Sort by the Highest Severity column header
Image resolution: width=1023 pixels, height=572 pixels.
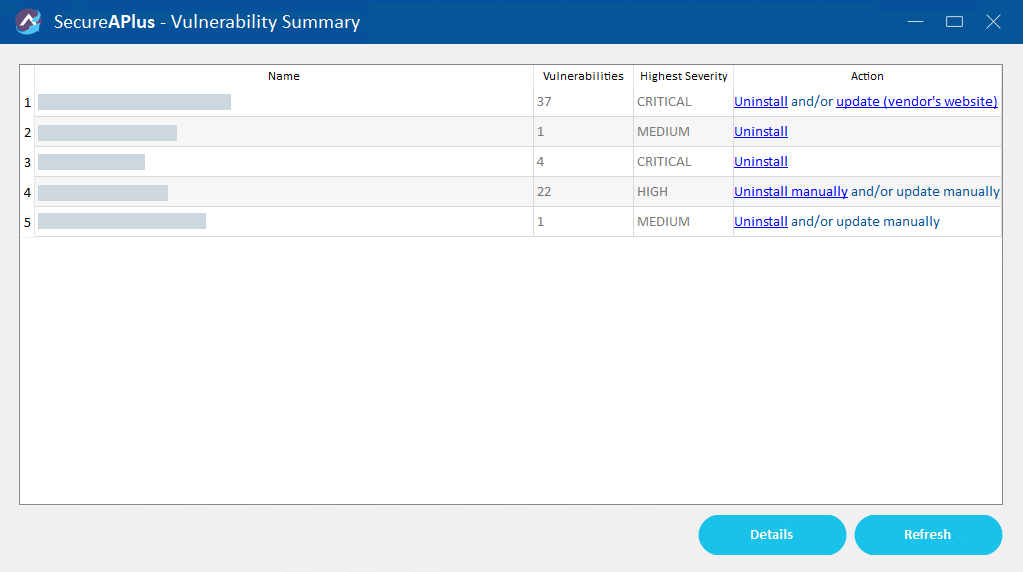pos(683,76)
